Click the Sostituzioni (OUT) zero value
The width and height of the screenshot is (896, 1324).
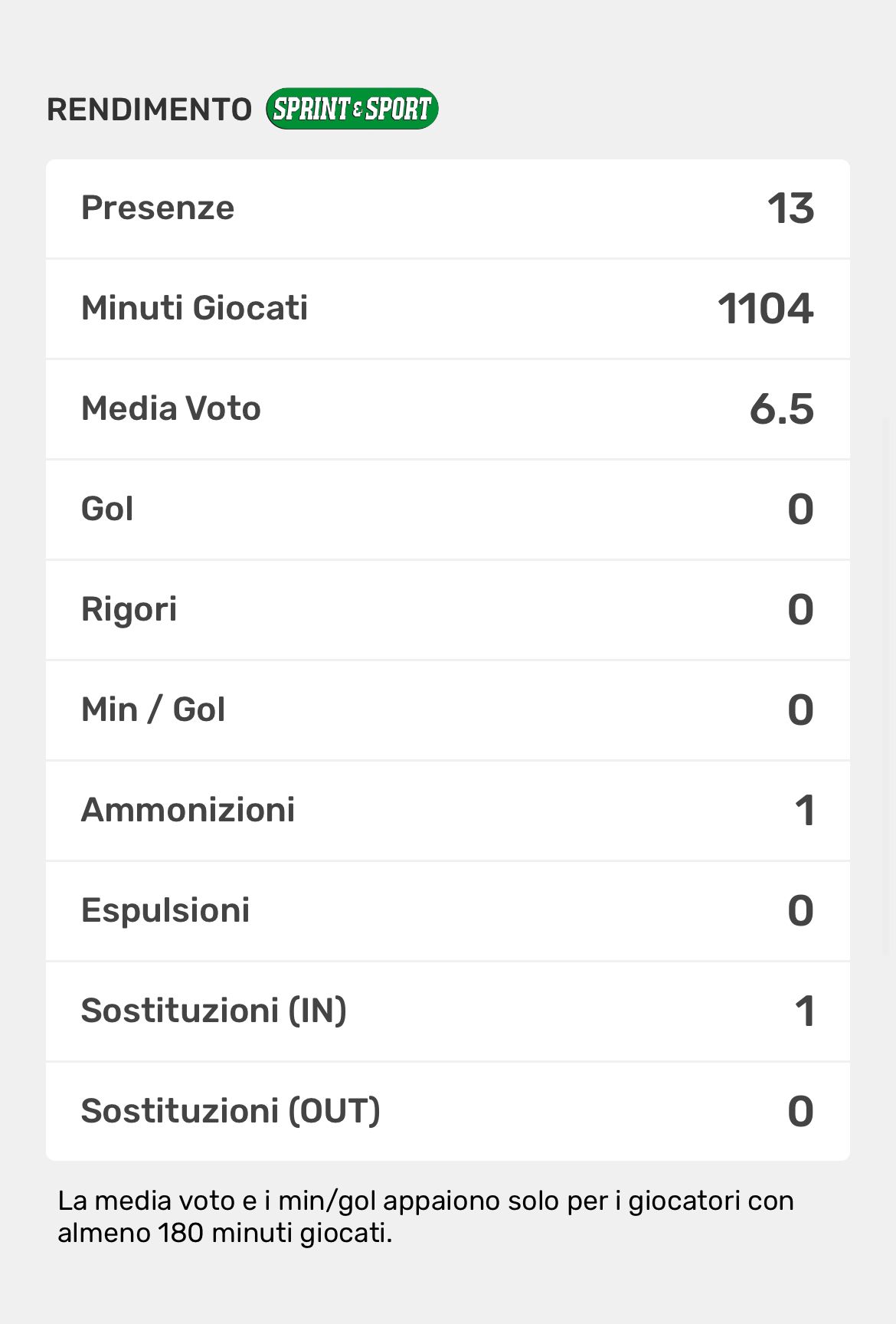click(800, 1112)
